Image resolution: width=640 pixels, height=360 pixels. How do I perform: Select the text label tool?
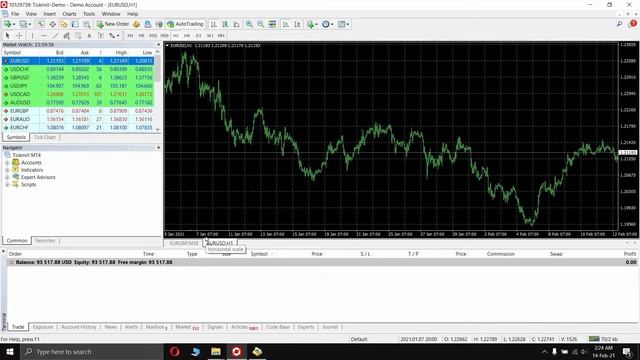100,36
